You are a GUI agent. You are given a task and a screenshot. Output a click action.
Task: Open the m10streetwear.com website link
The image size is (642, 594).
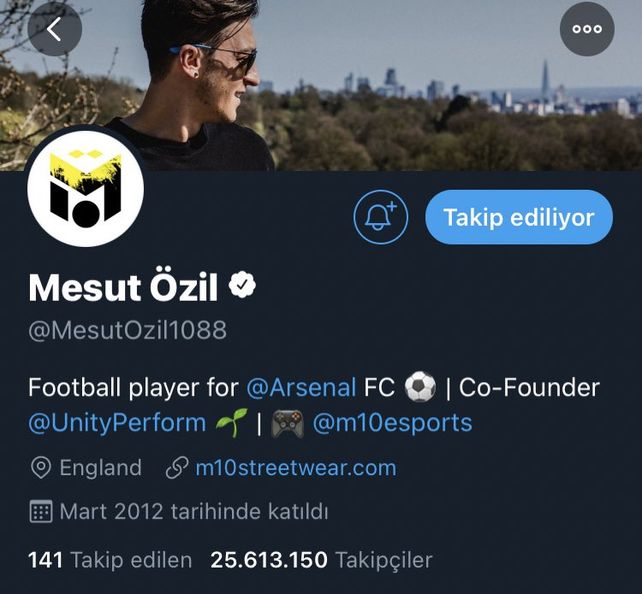pyautogui.click(x=295, y=467)
